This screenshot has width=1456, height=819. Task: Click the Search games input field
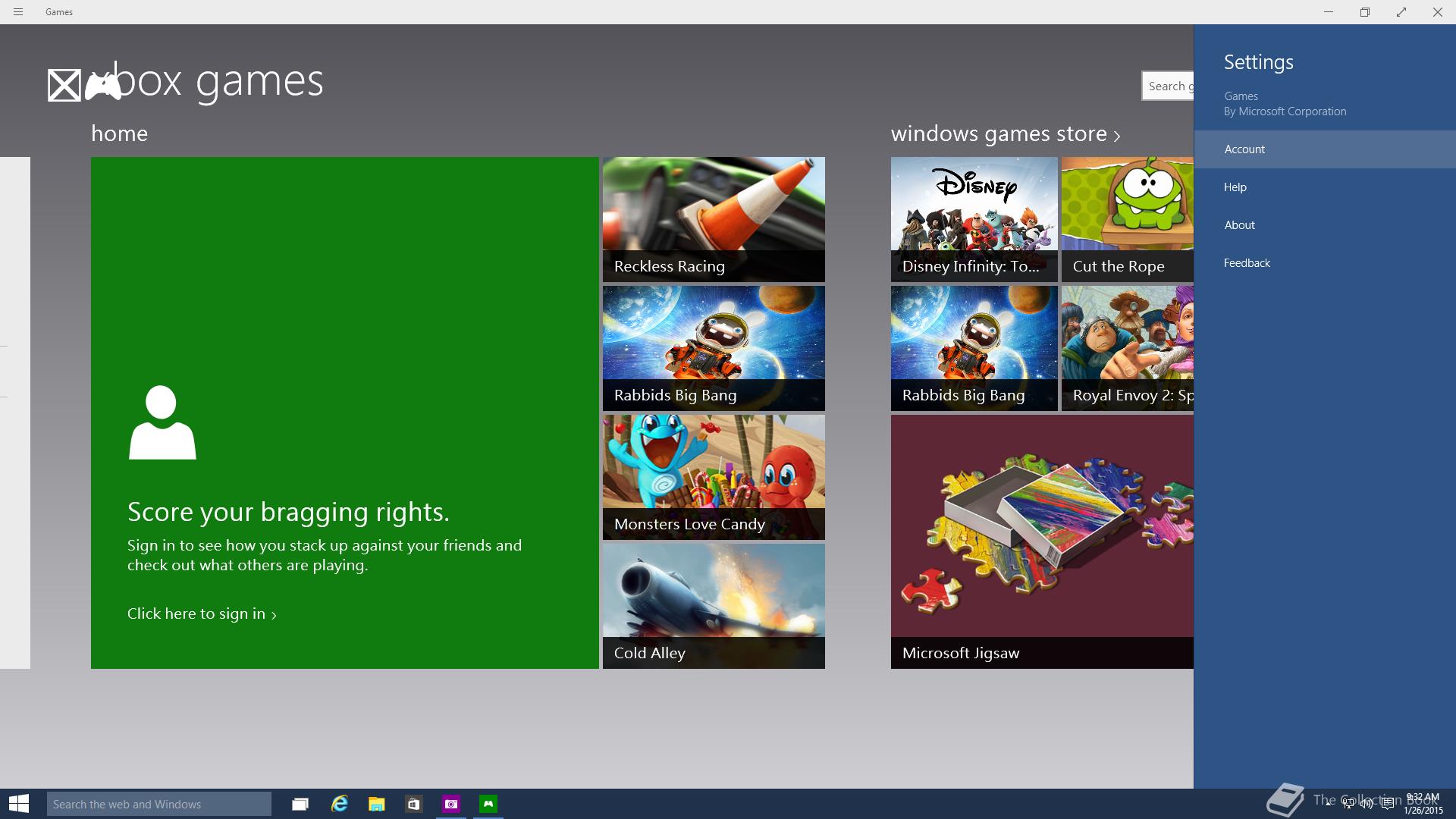(x=1168, y=86)
